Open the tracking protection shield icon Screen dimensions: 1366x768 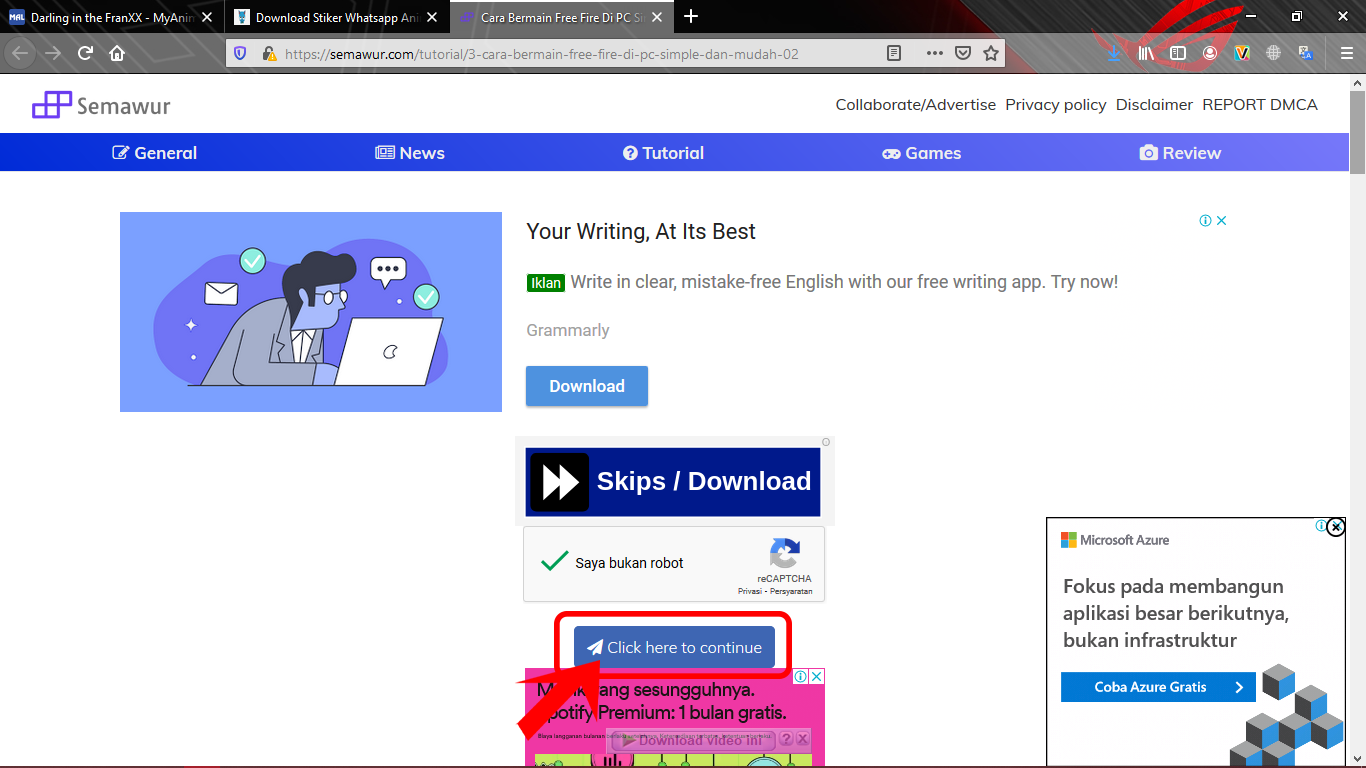point(240,53)
